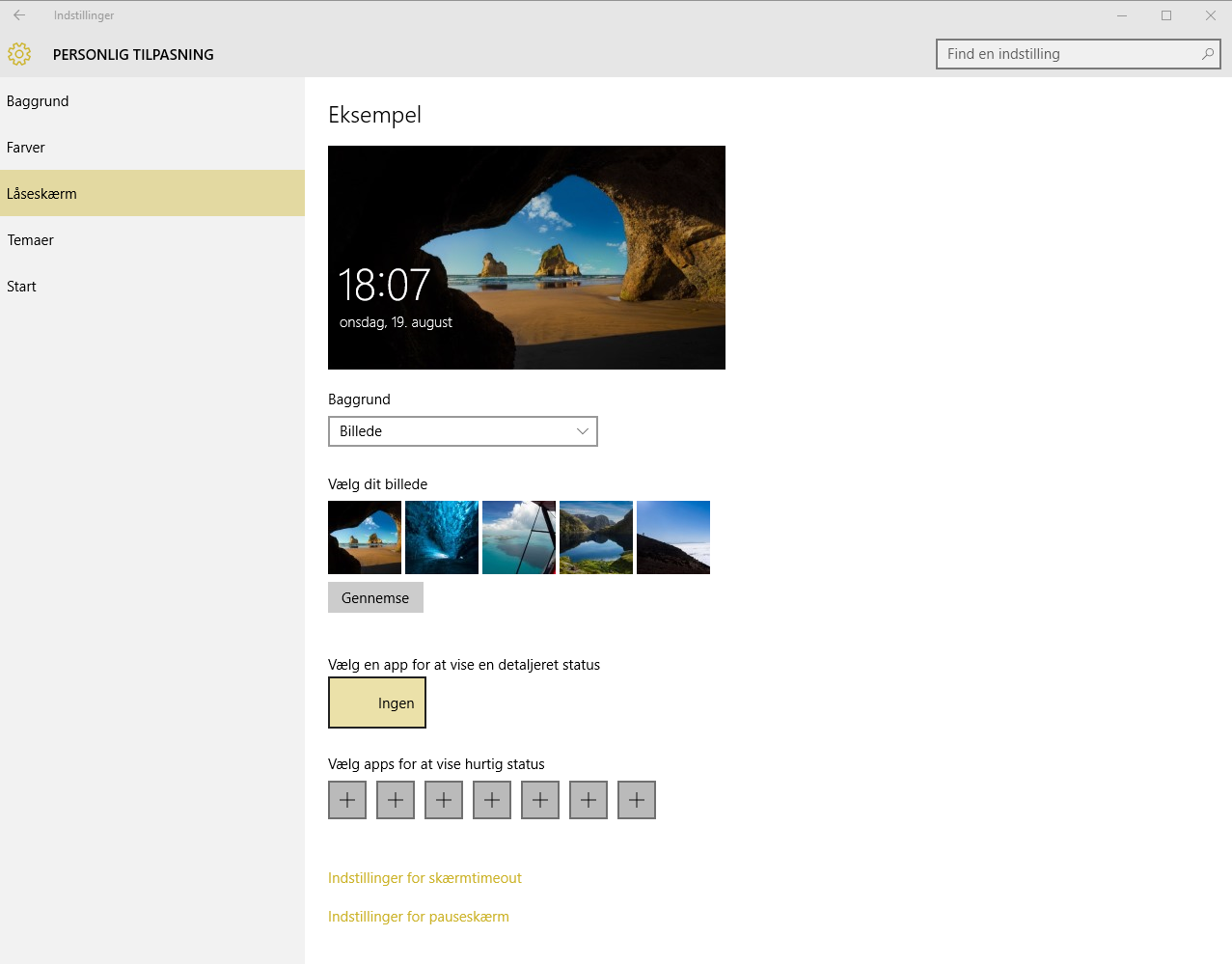Open Indstillinger for skærmtimeout link

(x=424, y=878)
